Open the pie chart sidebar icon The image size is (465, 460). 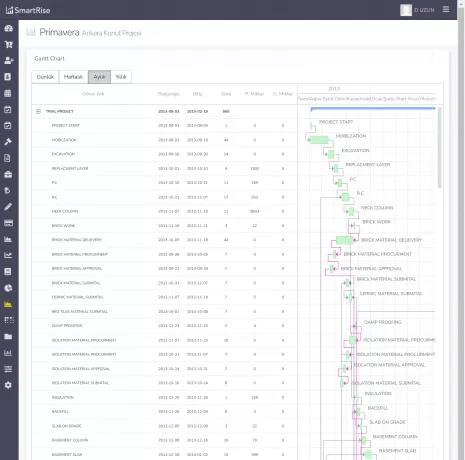pyautogui.click(x=8, y=288)
